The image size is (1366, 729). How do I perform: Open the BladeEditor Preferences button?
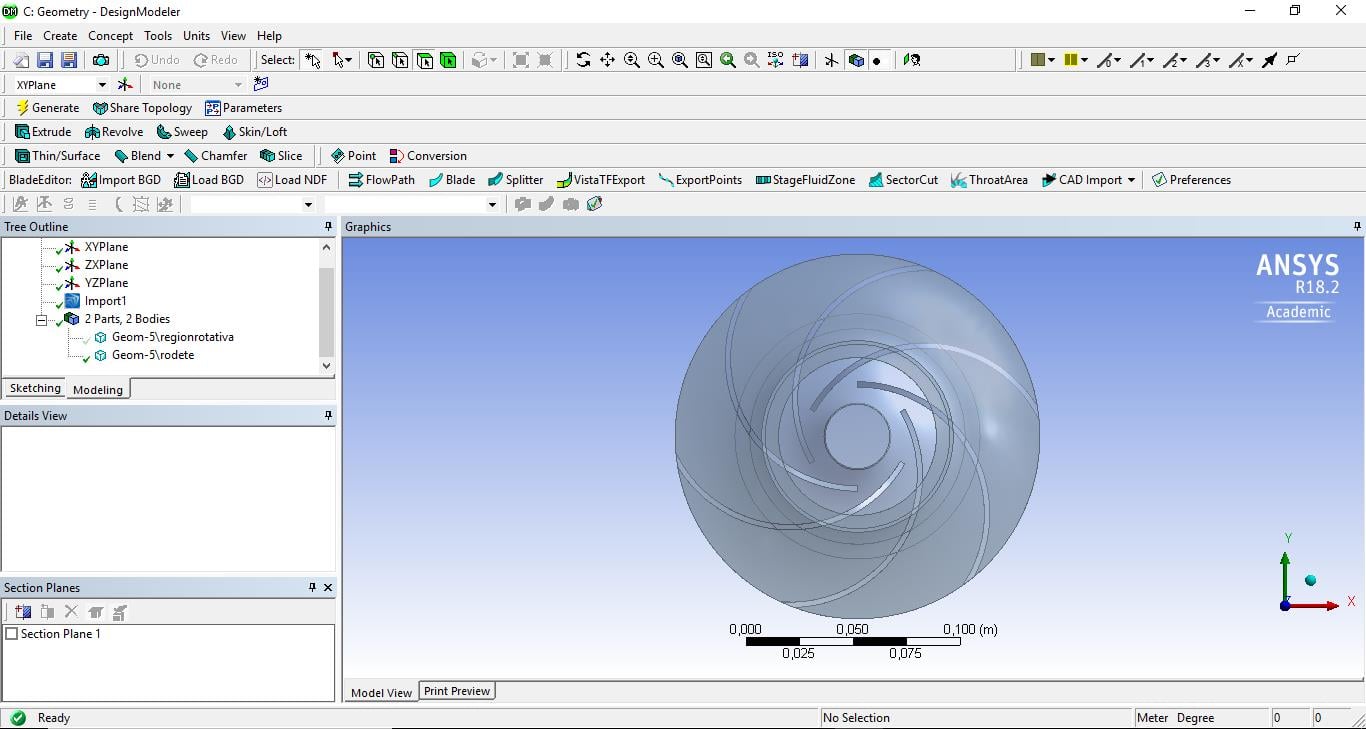[1190, 180]
